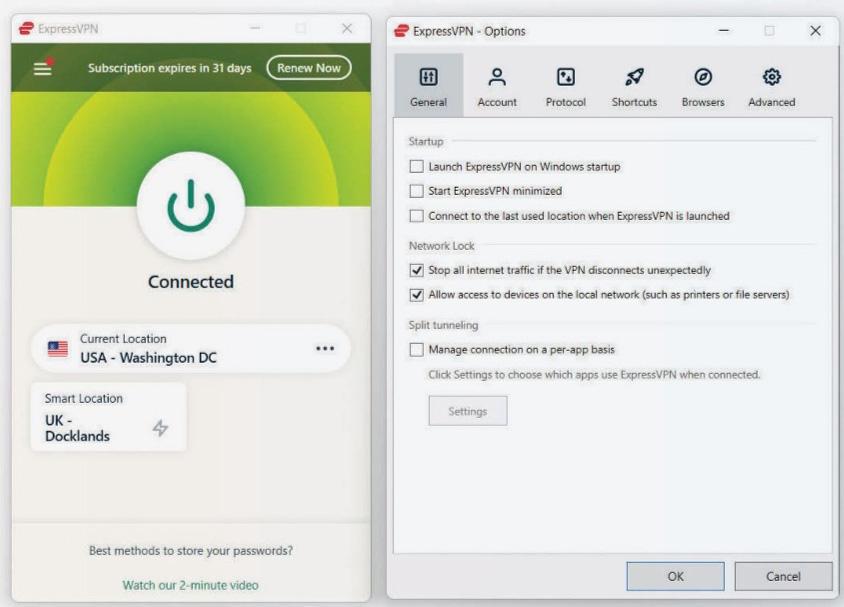Click the Shortcuts rocket icon
Viewport: 844px width, 607px height.
point(634,77)
